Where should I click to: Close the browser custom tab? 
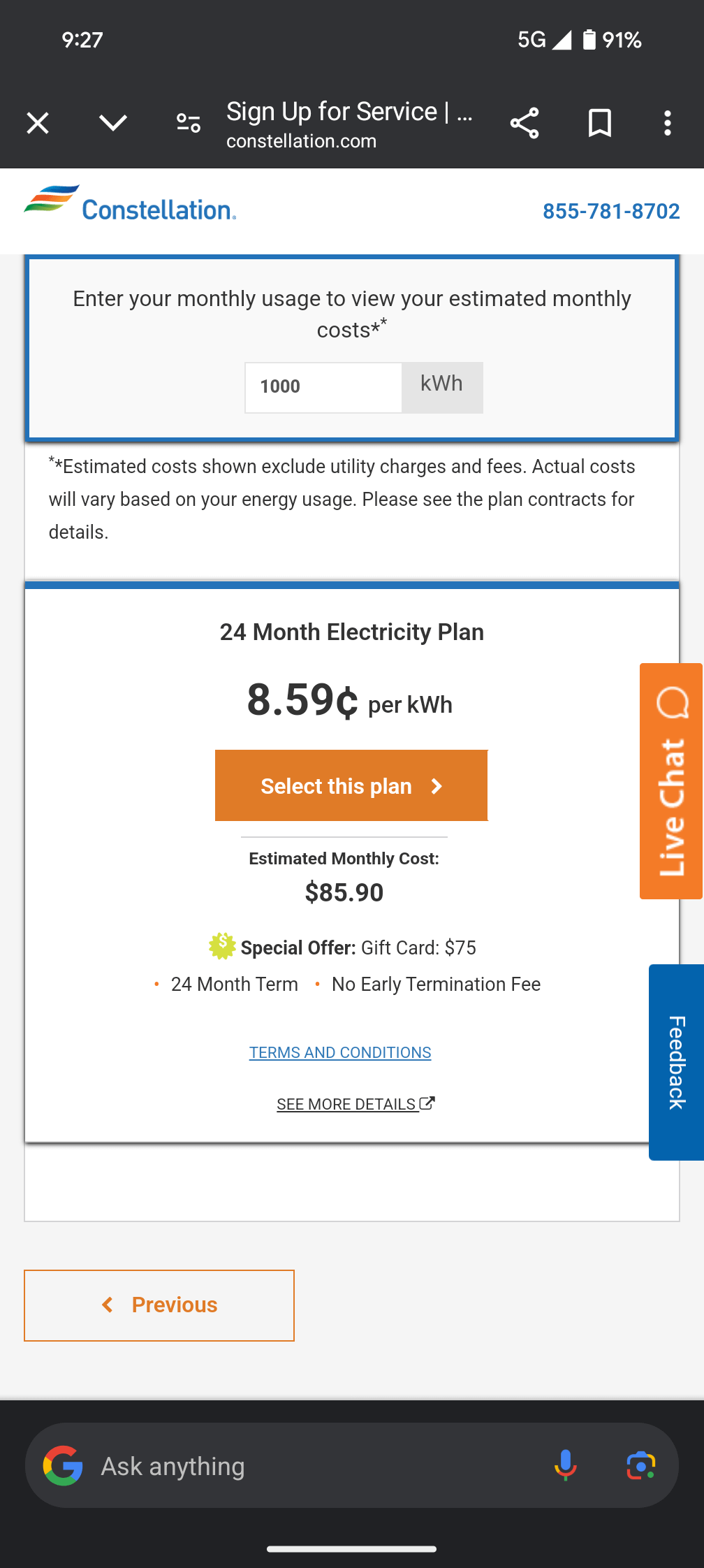tap(38, 123)
